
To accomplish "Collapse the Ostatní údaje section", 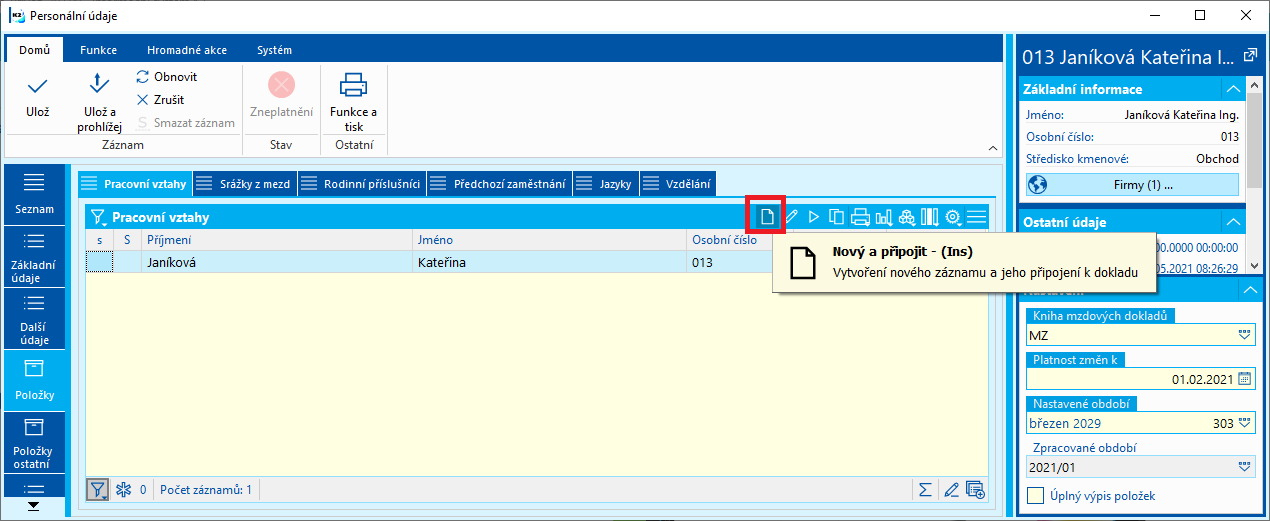I will click(1235, 222).
